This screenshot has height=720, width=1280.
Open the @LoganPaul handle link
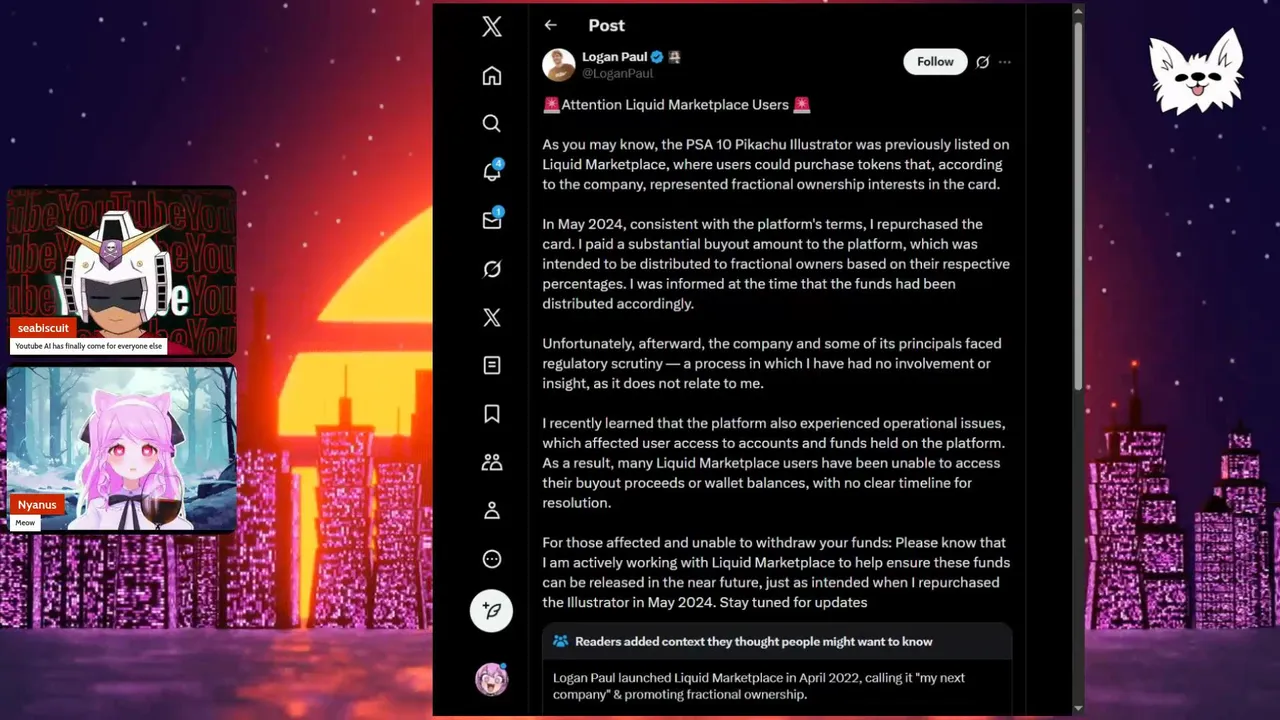(617, 73)
